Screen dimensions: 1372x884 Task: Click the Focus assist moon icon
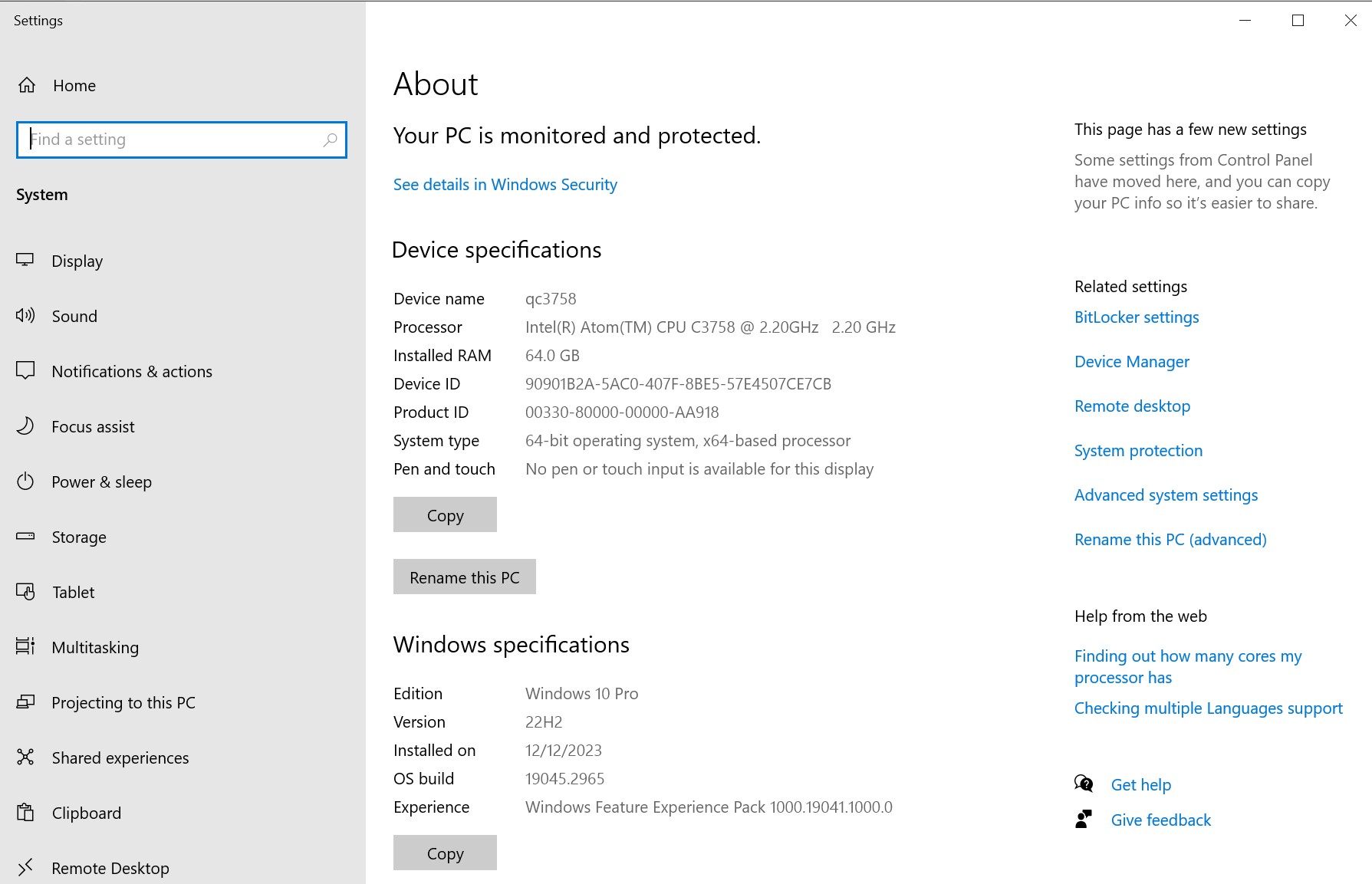click(25, 426)
